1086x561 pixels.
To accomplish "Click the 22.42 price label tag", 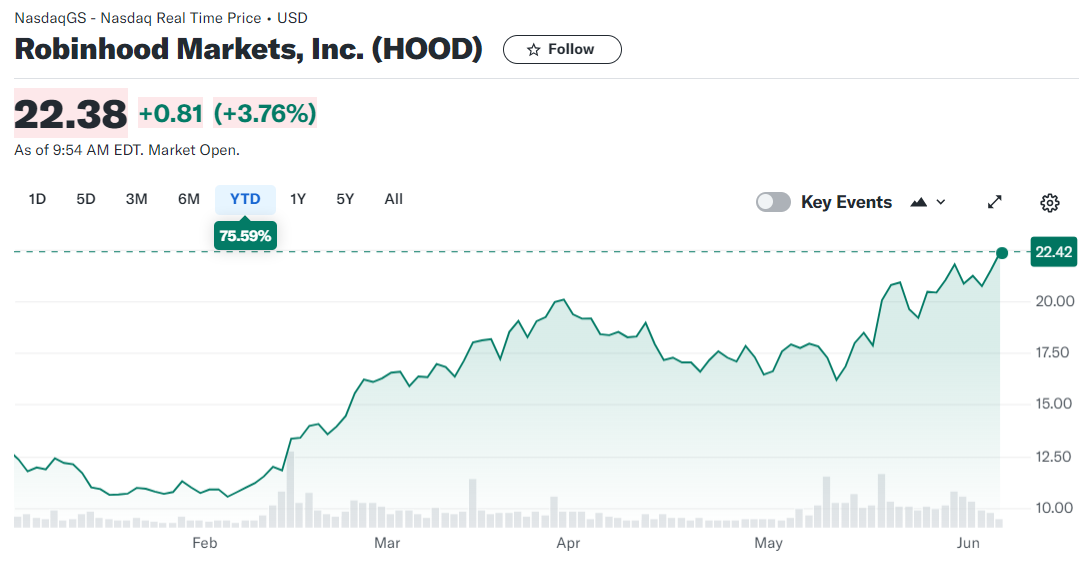I will (x=1054, y=252).
